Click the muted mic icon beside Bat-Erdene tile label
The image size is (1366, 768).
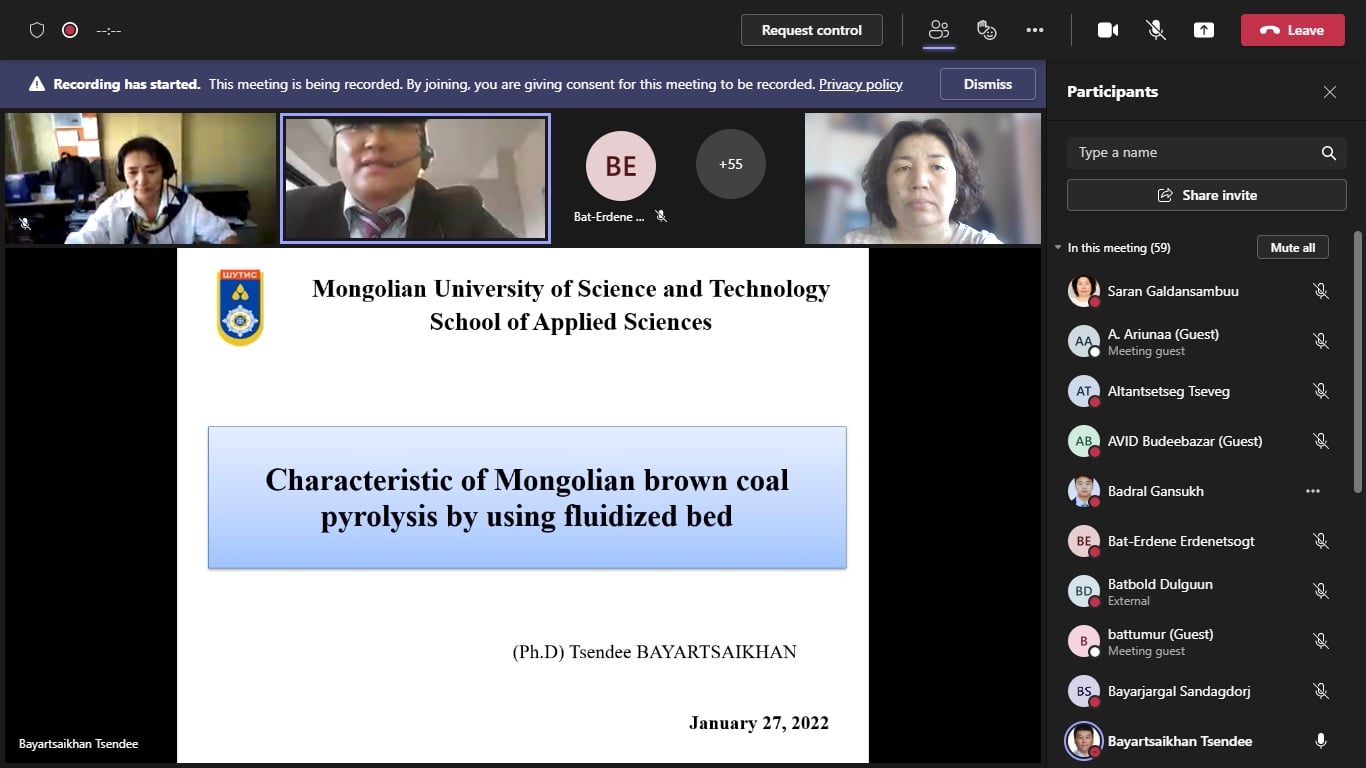tap(661, 216)
